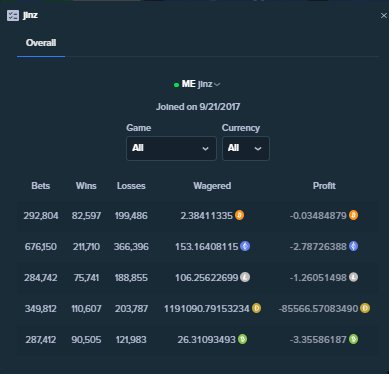Viewport: 389px width, 374px height.
Task: Click the Ethereum icon next to -2.78726388 profit
Action: (x=353, y=246)
